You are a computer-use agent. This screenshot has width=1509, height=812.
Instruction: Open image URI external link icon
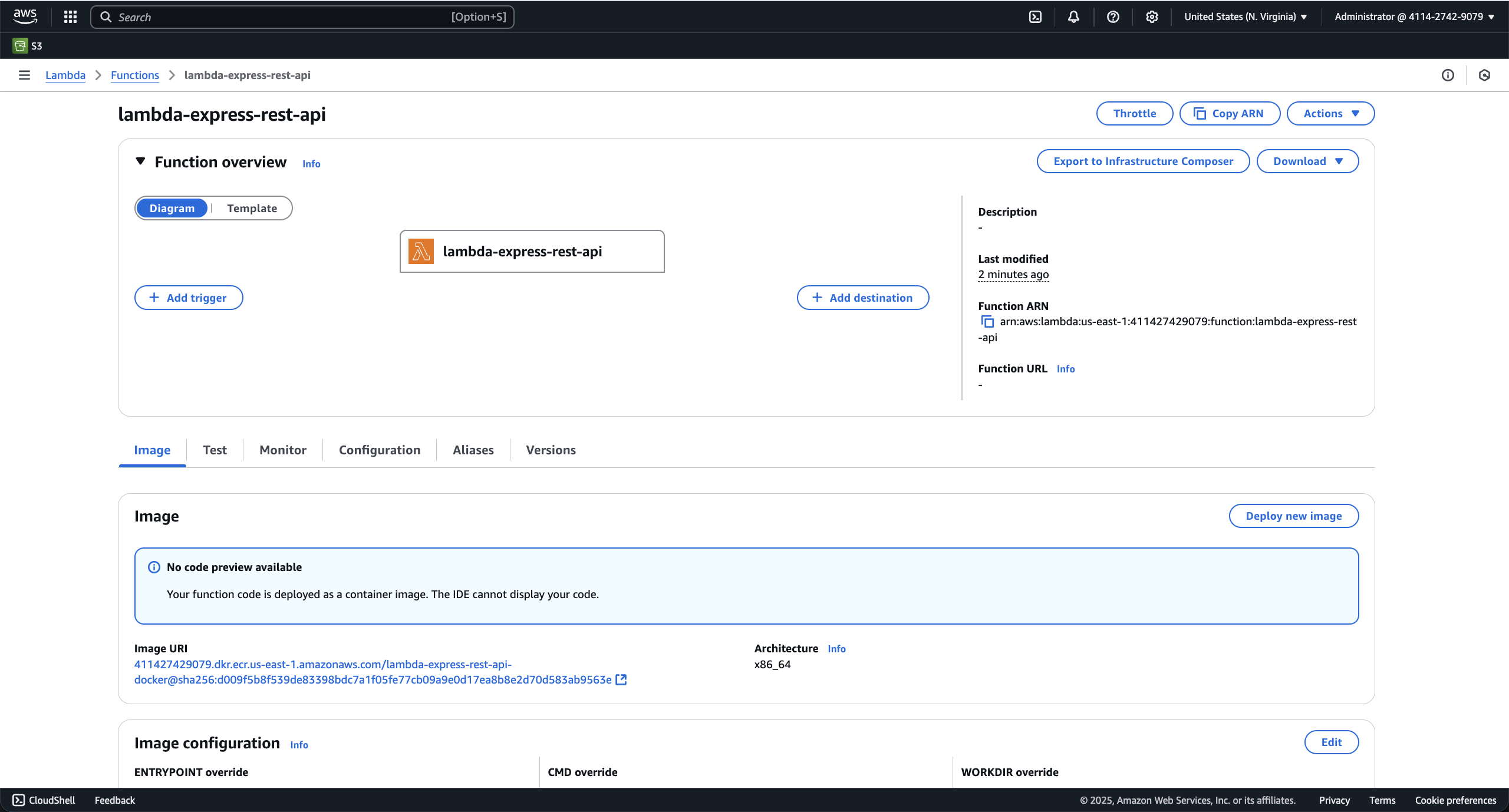621,679
